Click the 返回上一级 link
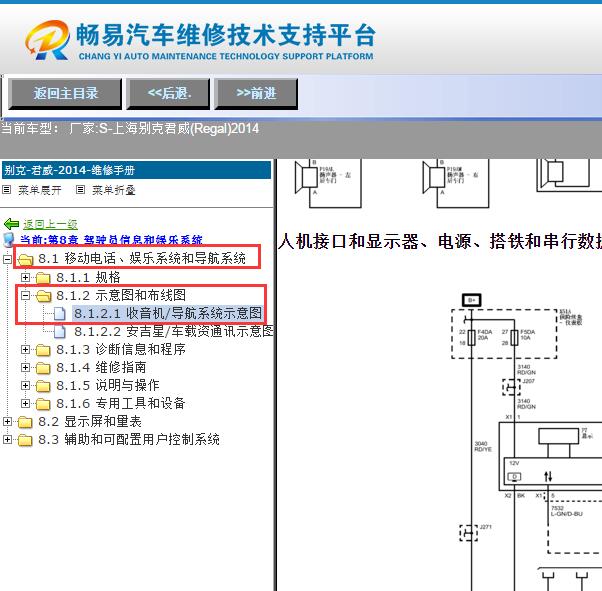 coord(50,224)
